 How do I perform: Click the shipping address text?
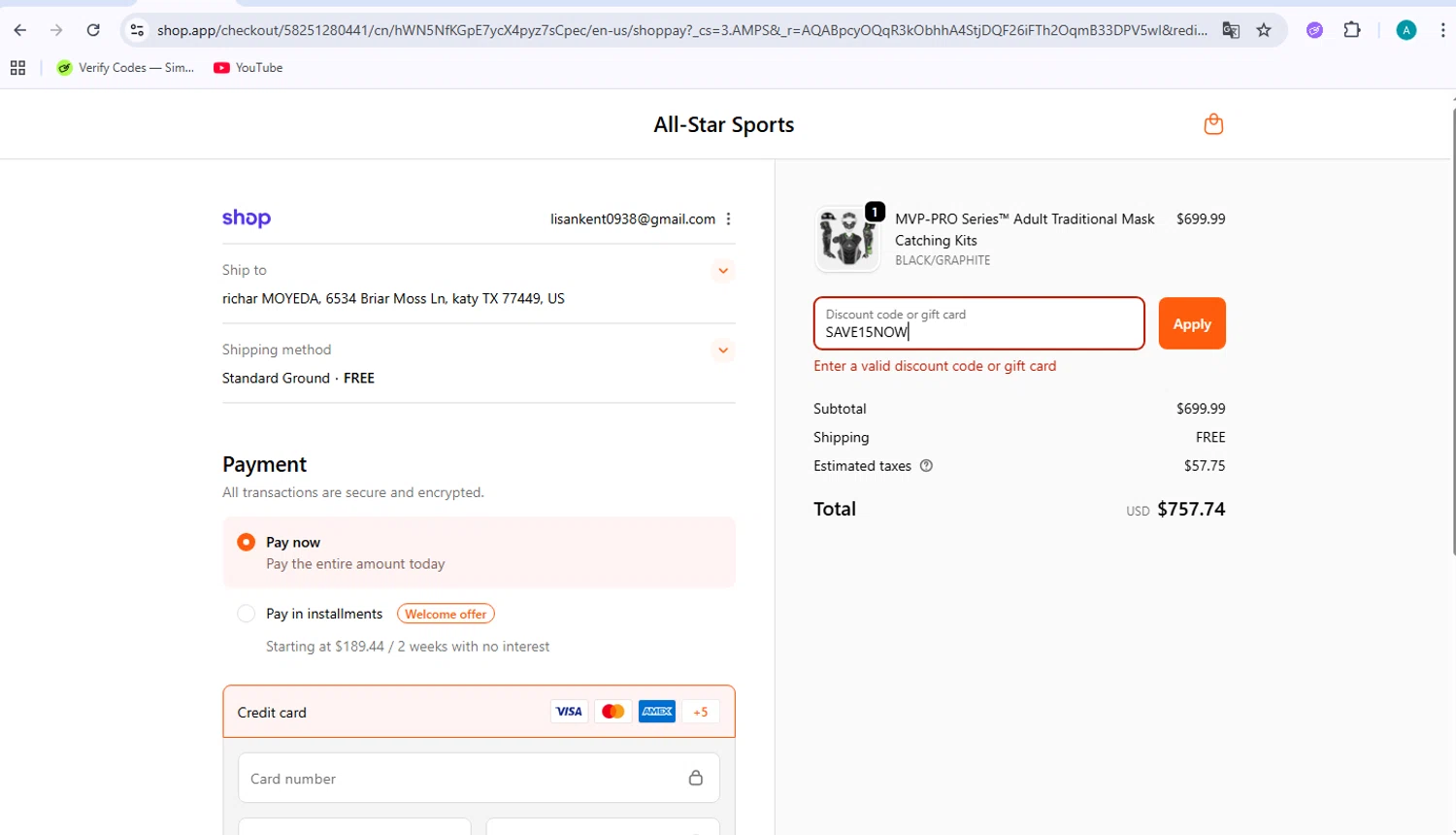click(x=393, y=299)
